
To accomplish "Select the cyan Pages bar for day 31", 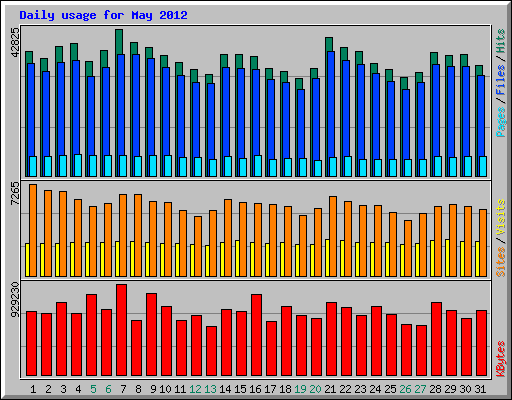I will (x=483, y=166).
